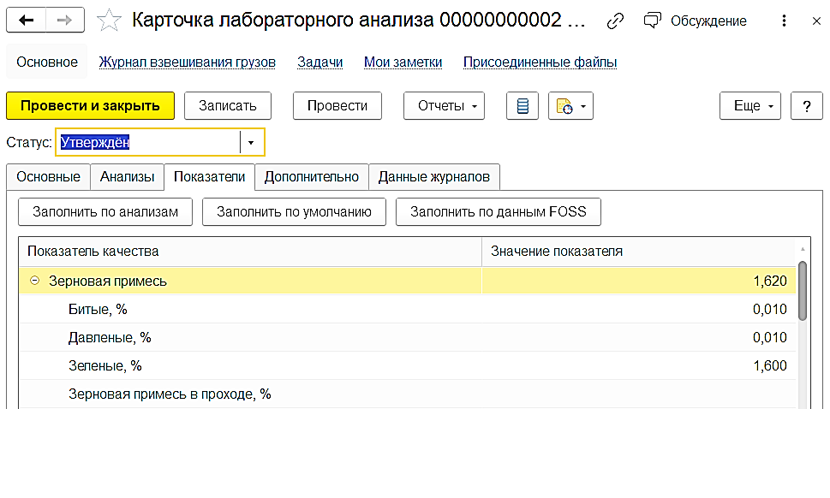Select Зерновая примесь в проходе, % row
Viewport: 830px width, 498px height.
tap(408, 394)
